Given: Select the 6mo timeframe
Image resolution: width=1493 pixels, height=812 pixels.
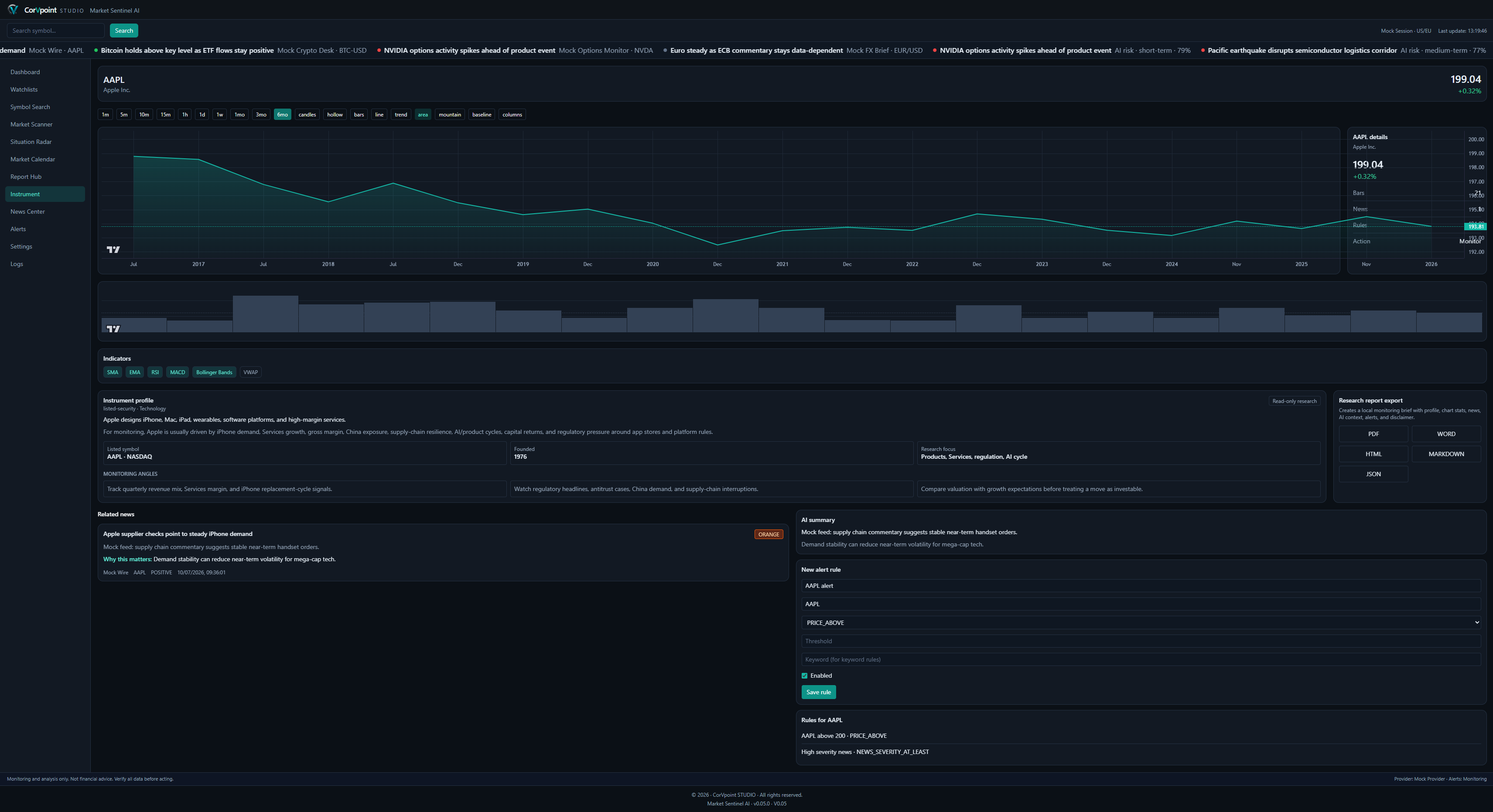Looking at the screenshot, I should coord(282,115).
